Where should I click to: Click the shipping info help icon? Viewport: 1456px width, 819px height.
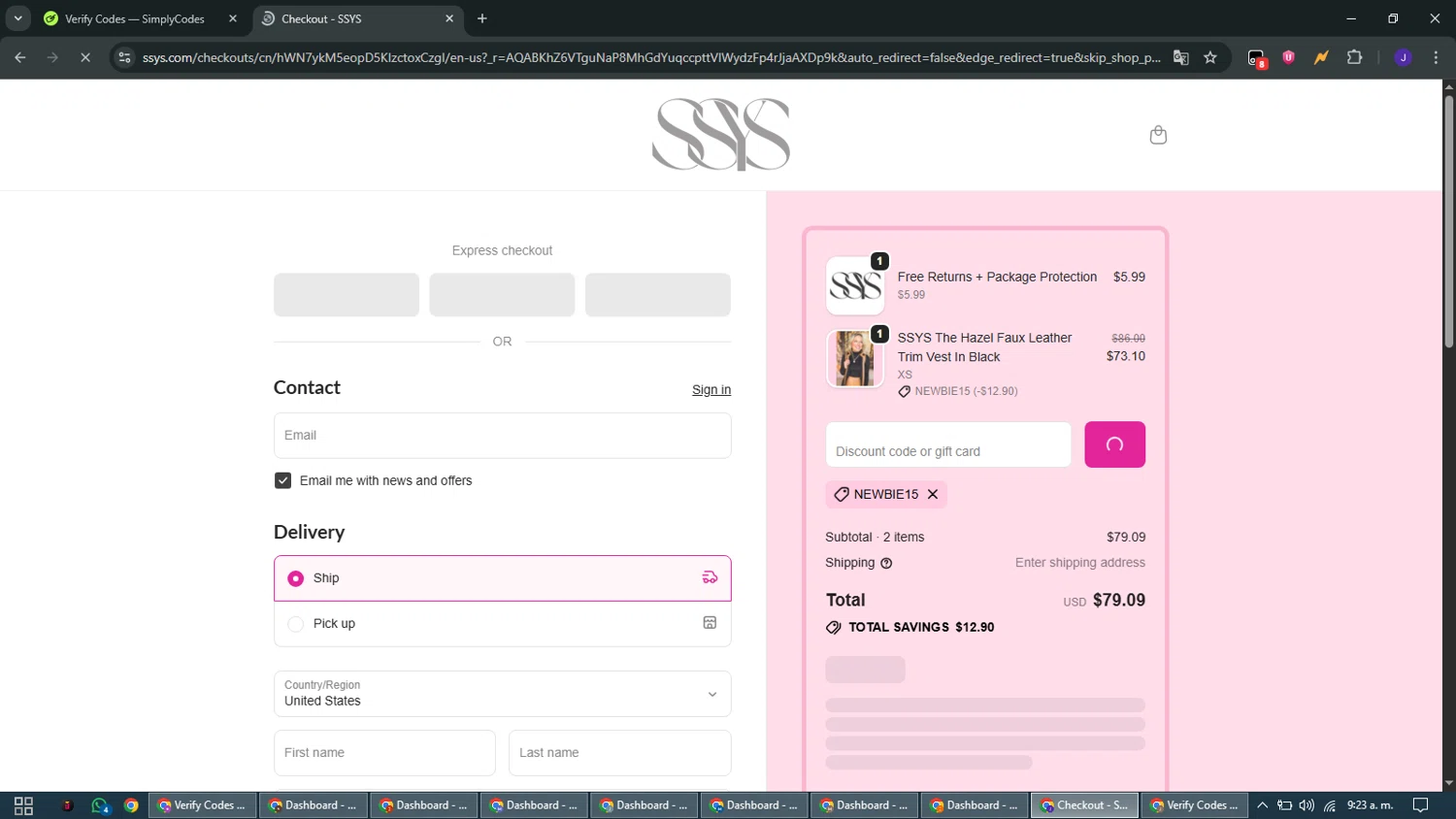(x=886, y=563)
